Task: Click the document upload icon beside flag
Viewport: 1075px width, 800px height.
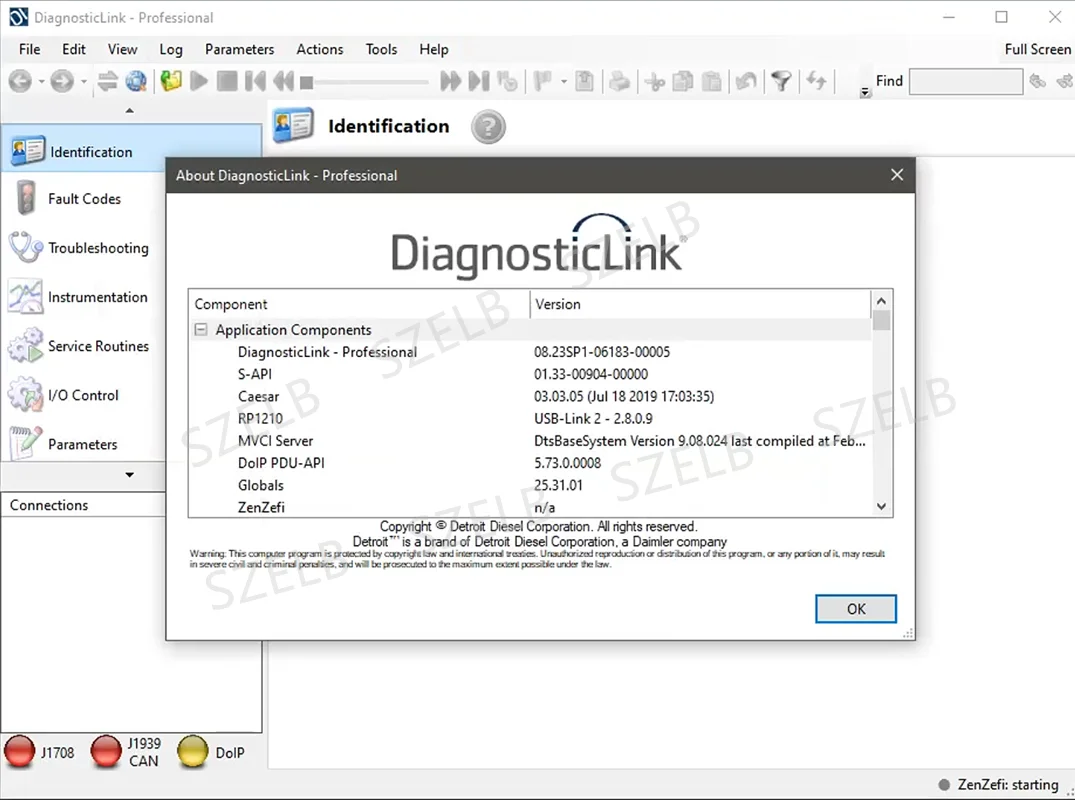Action: pyautogui.click(x=584, y=82)
